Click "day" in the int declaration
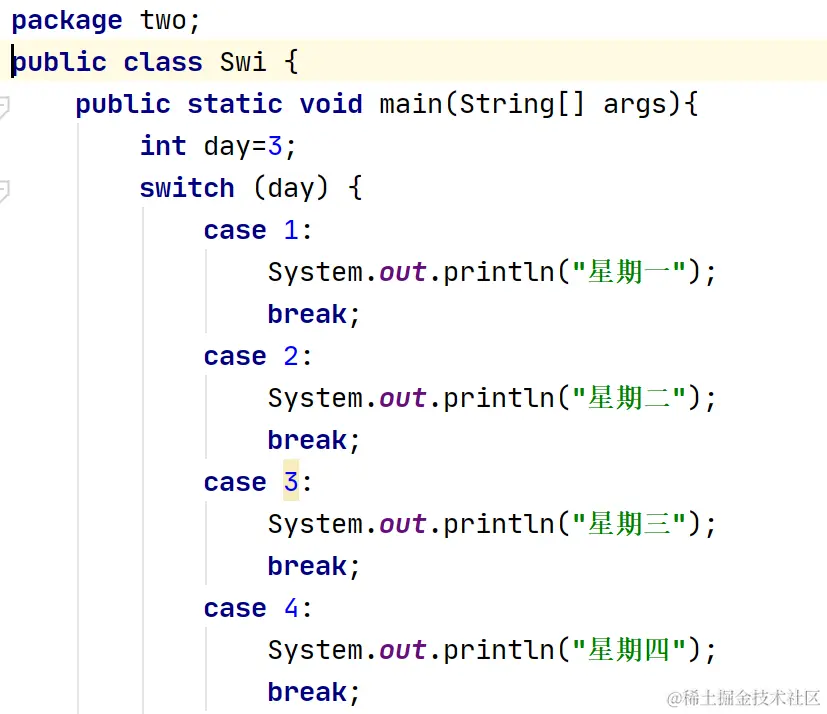The image size is (827, 714). tap(227, 147)
